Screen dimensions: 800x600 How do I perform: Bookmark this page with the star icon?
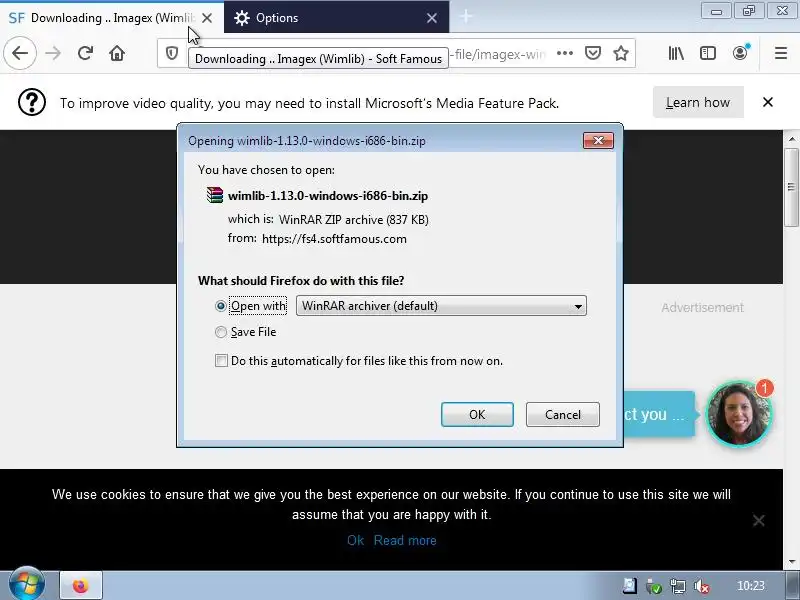621,53
